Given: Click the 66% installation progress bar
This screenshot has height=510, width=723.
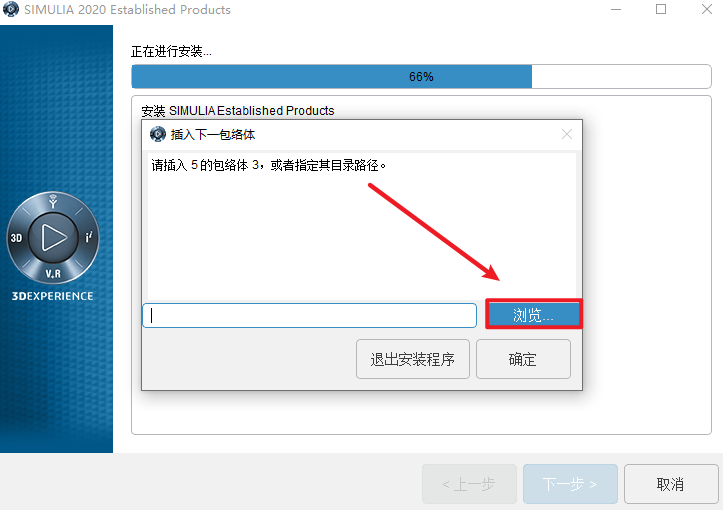Looking at the screenshot, I should pos(421,77).
